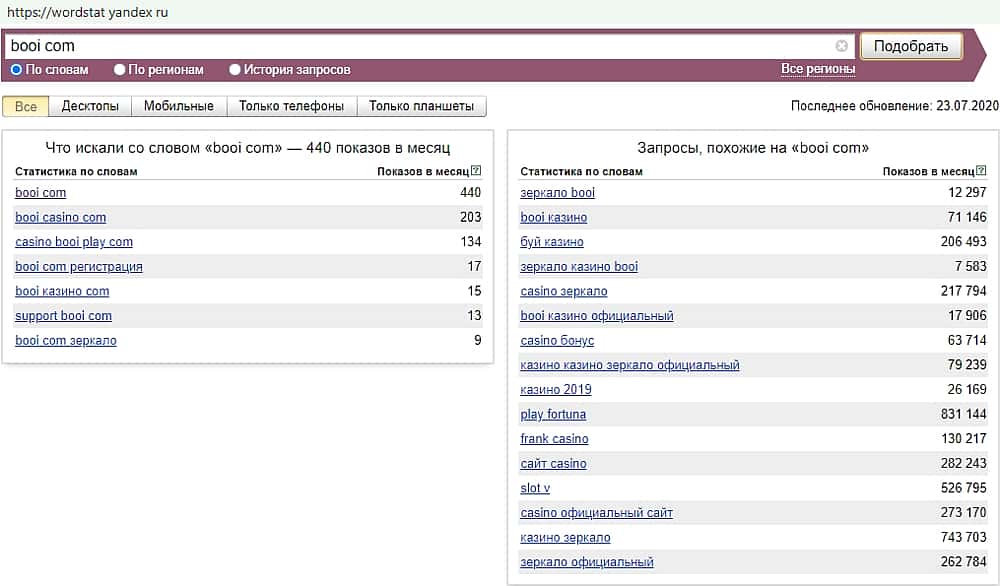
Task: Open the 'booi casino com' query link
Action: [61, 217]
